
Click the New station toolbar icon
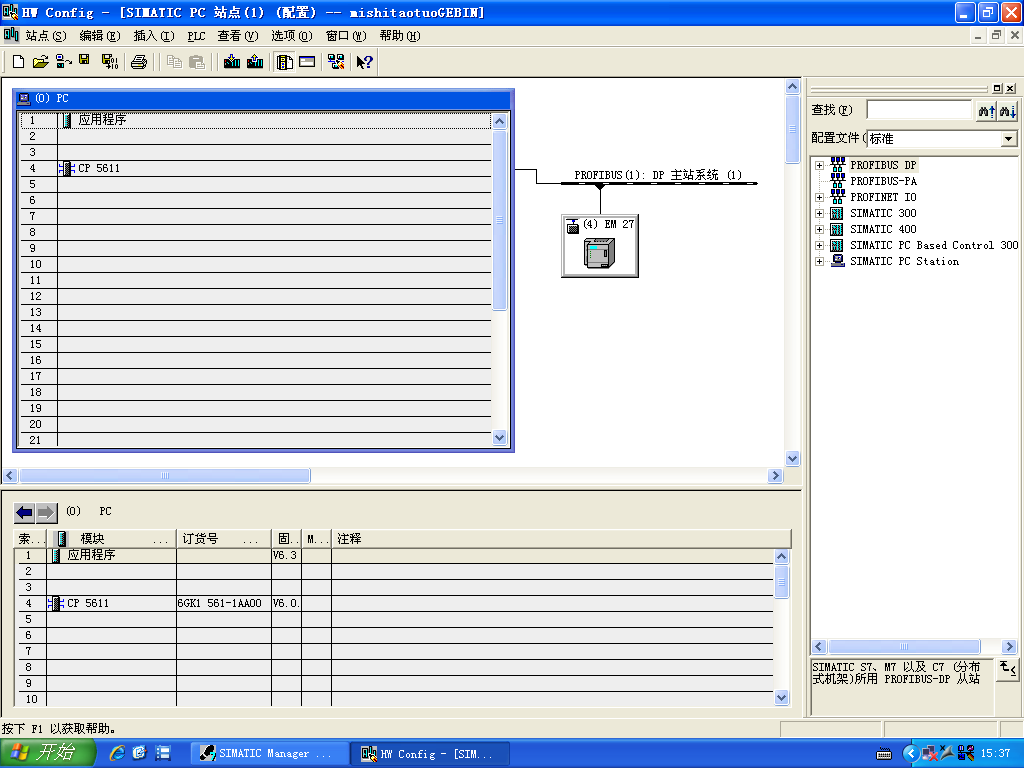[18, 62]
